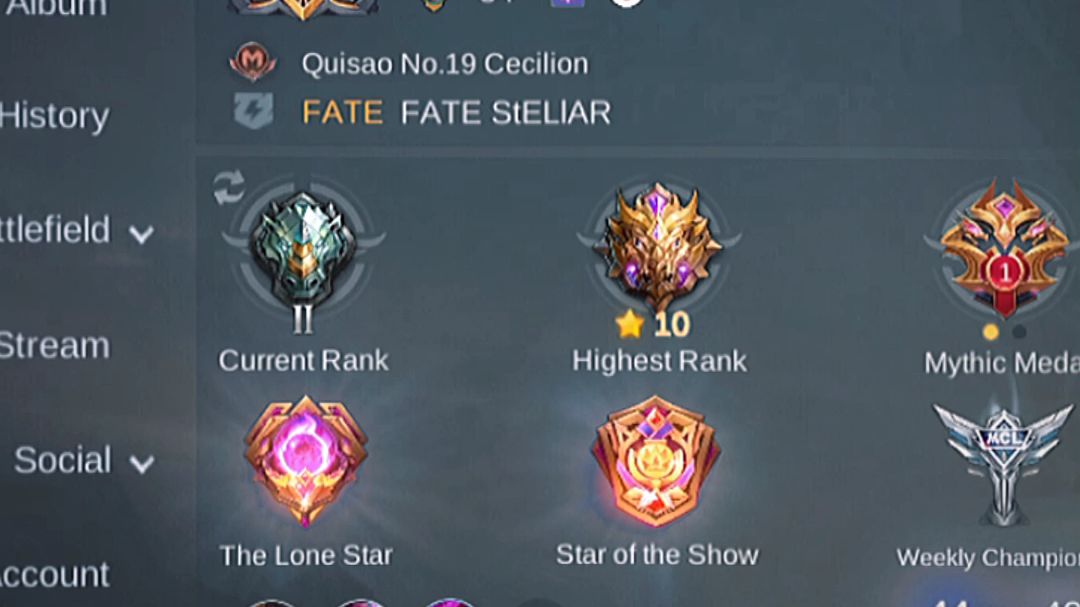Click the rank swap arrows icon
The width and height of the screenshot is (1080, 607).
pos(229,187)
